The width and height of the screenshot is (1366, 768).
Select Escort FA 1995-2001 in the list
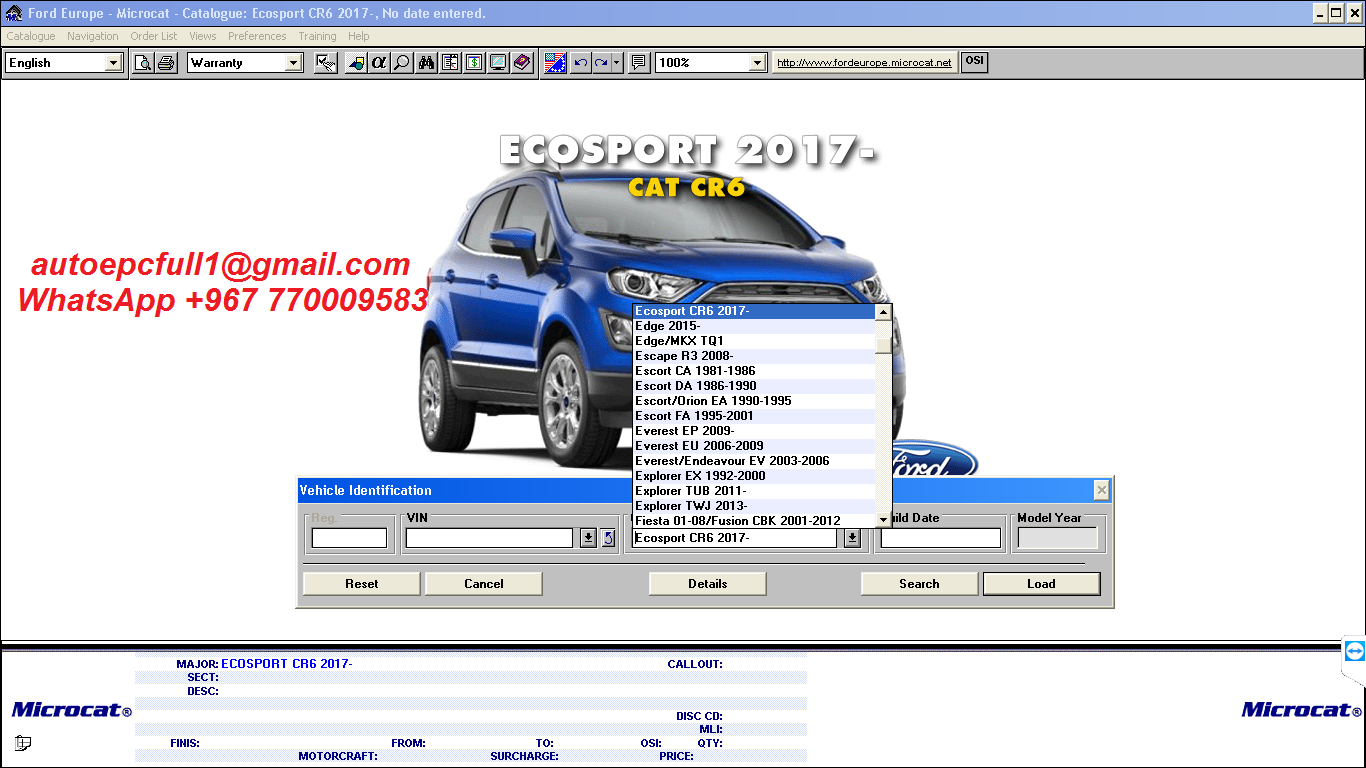pos(754,416)
